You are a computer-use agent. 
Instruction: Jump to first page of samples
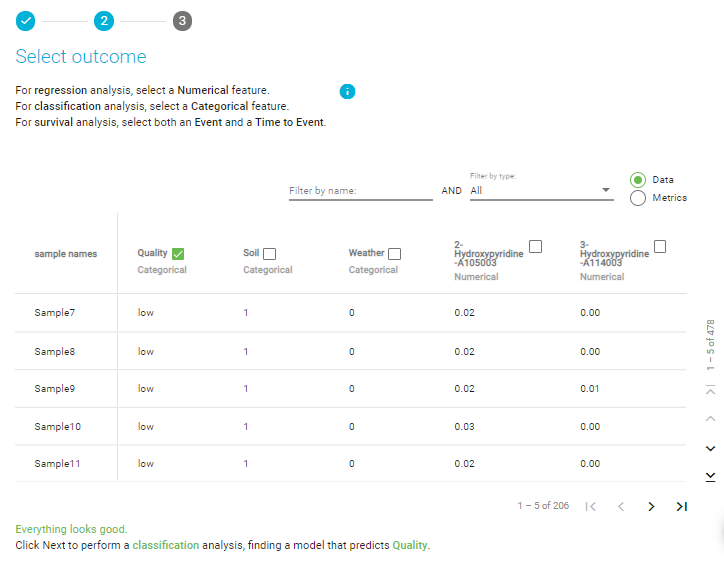pyautogui.click(x=591, y=507)
